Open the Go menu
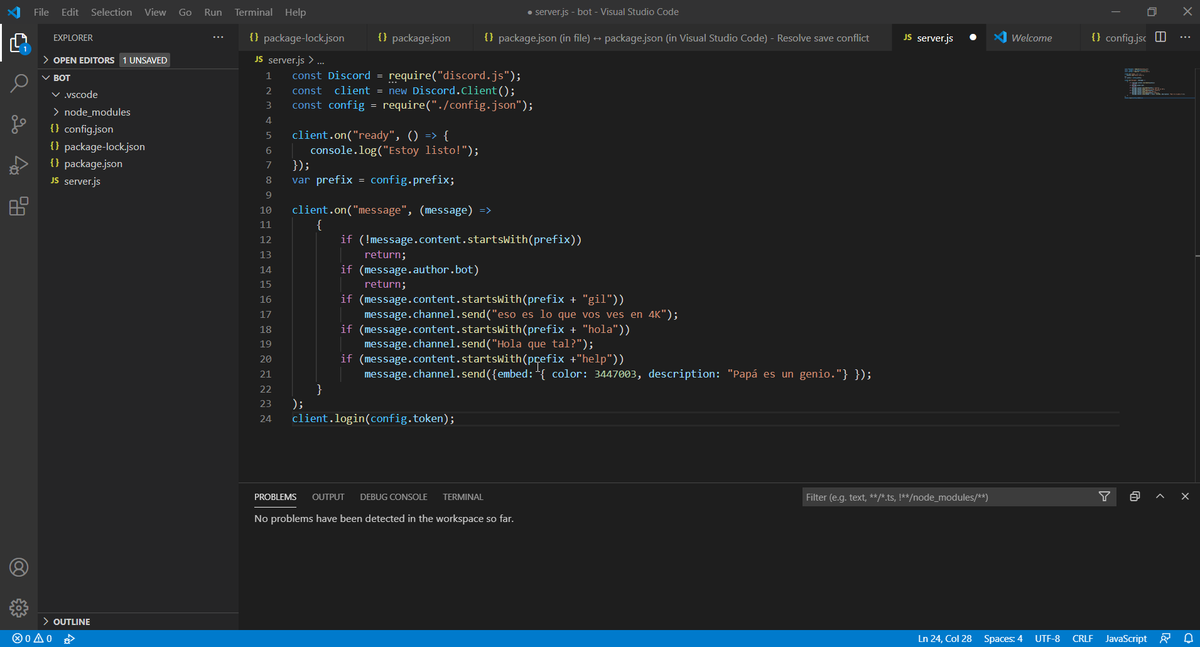The width and height of the screenshot is (1200, 647). [x=185, y=12]
